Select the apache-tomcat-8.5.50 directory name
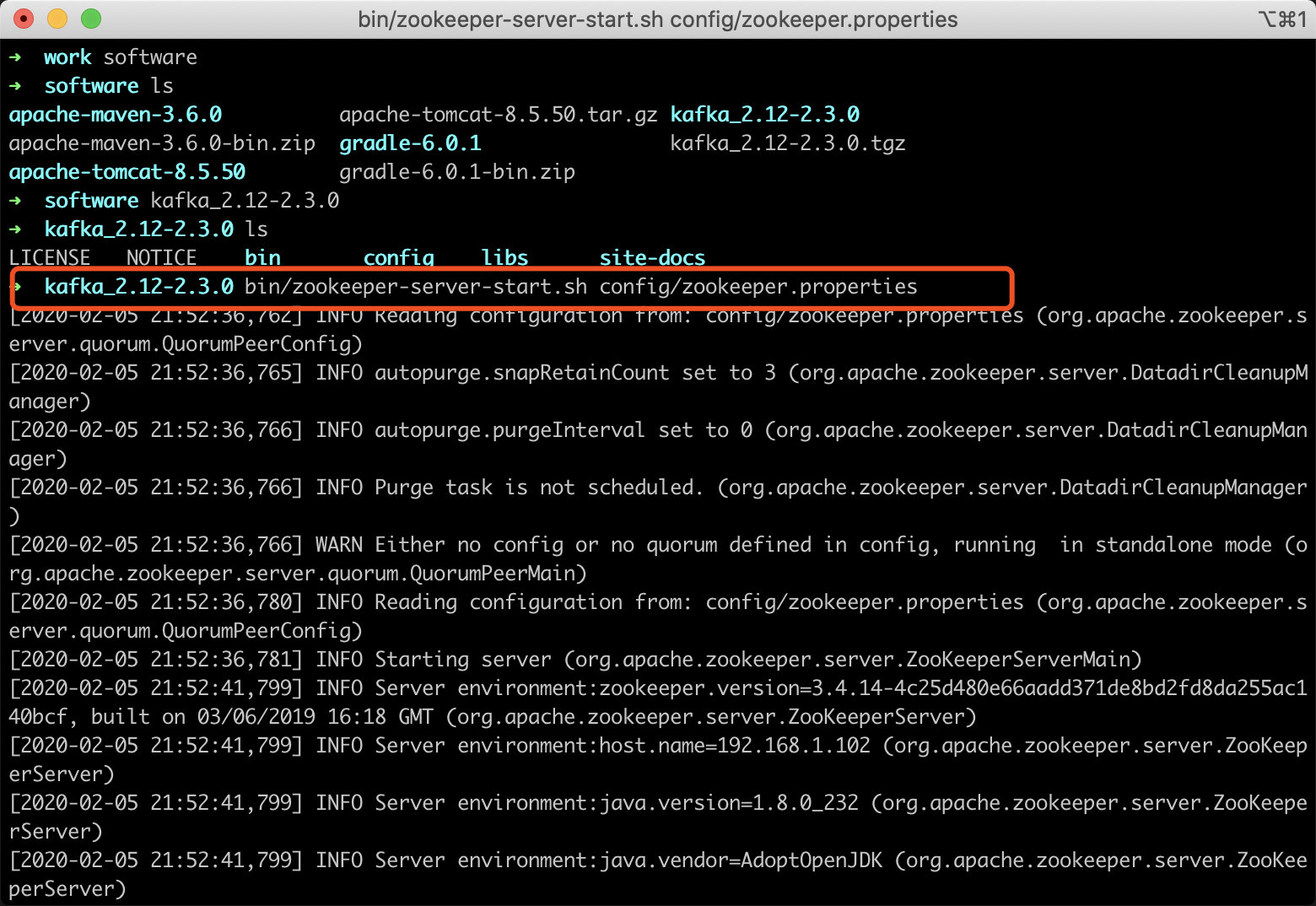This screenshot has height=906, width=1316. coord(127,171)
